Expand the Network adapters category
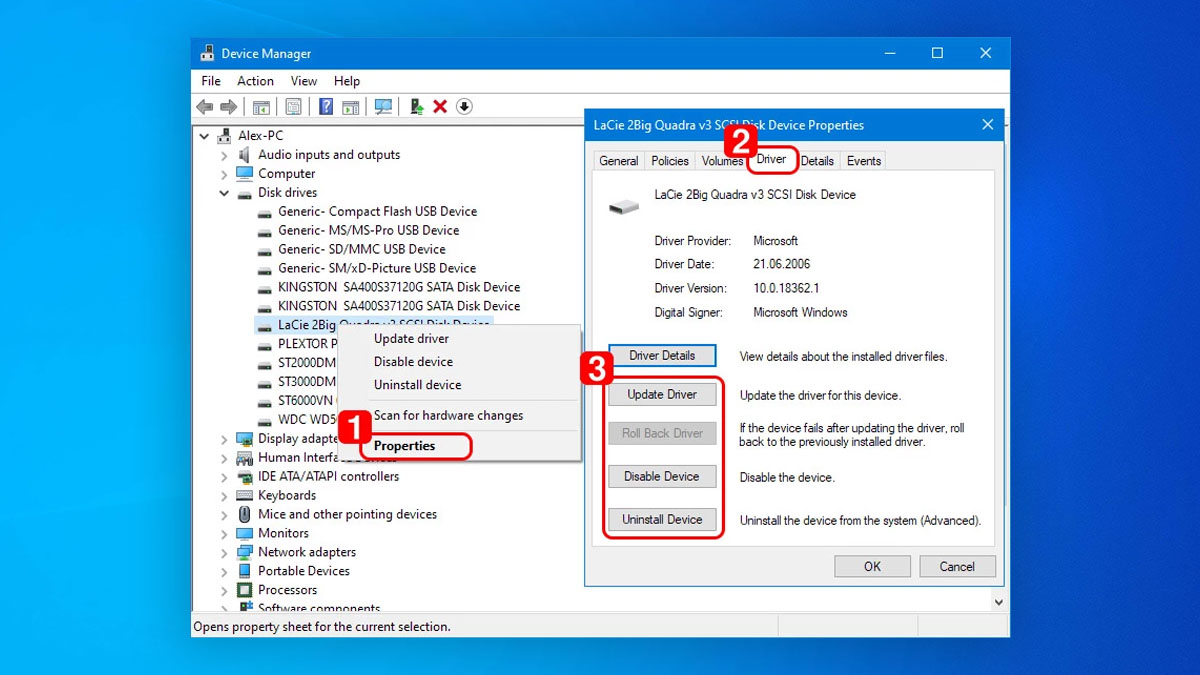Image resolution: width=1200 pixels, height=675 pixels. pyautogui.click(x=224, y=553)
